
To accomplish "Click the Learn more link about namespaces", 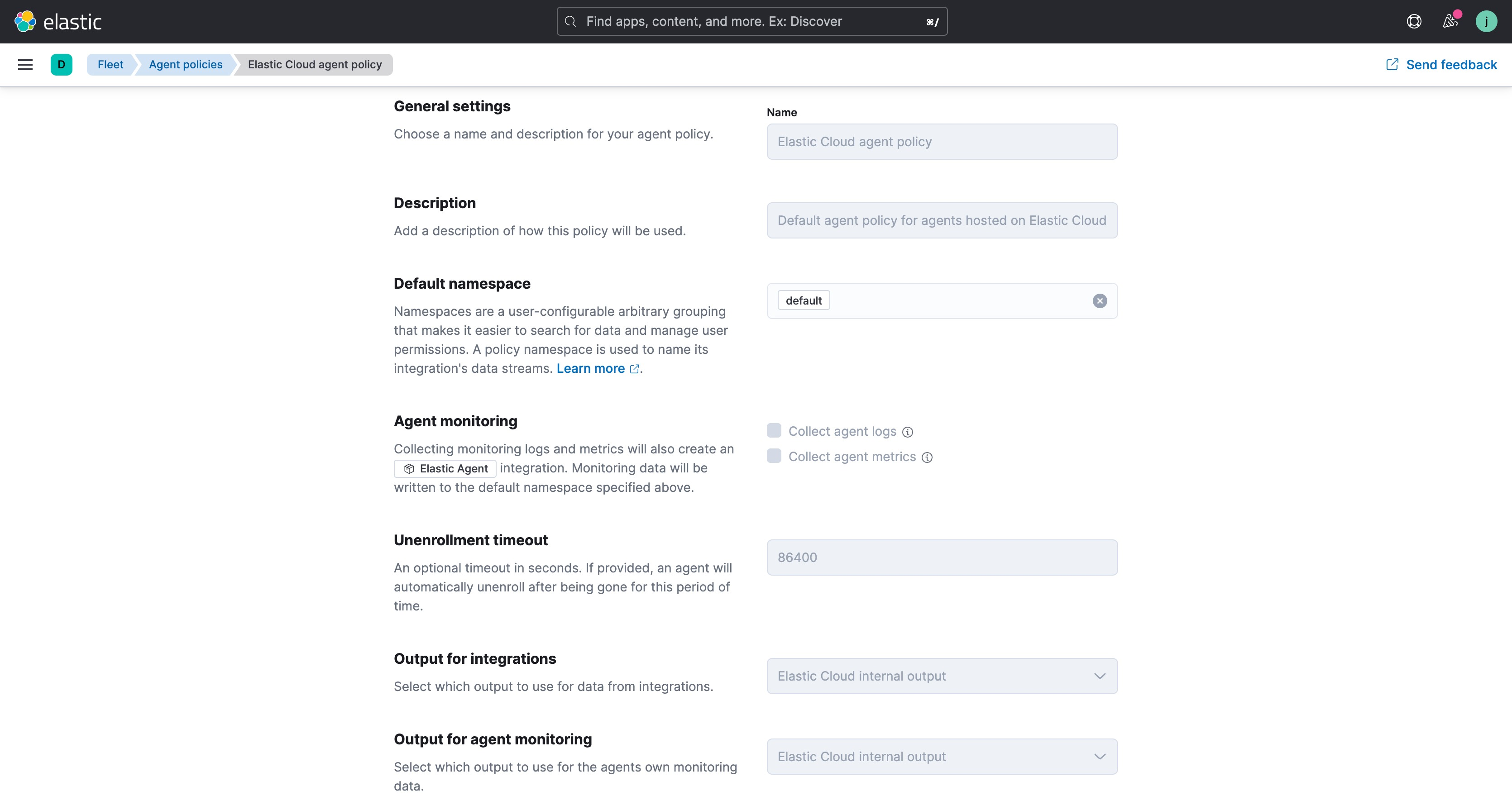I will 591,368.
